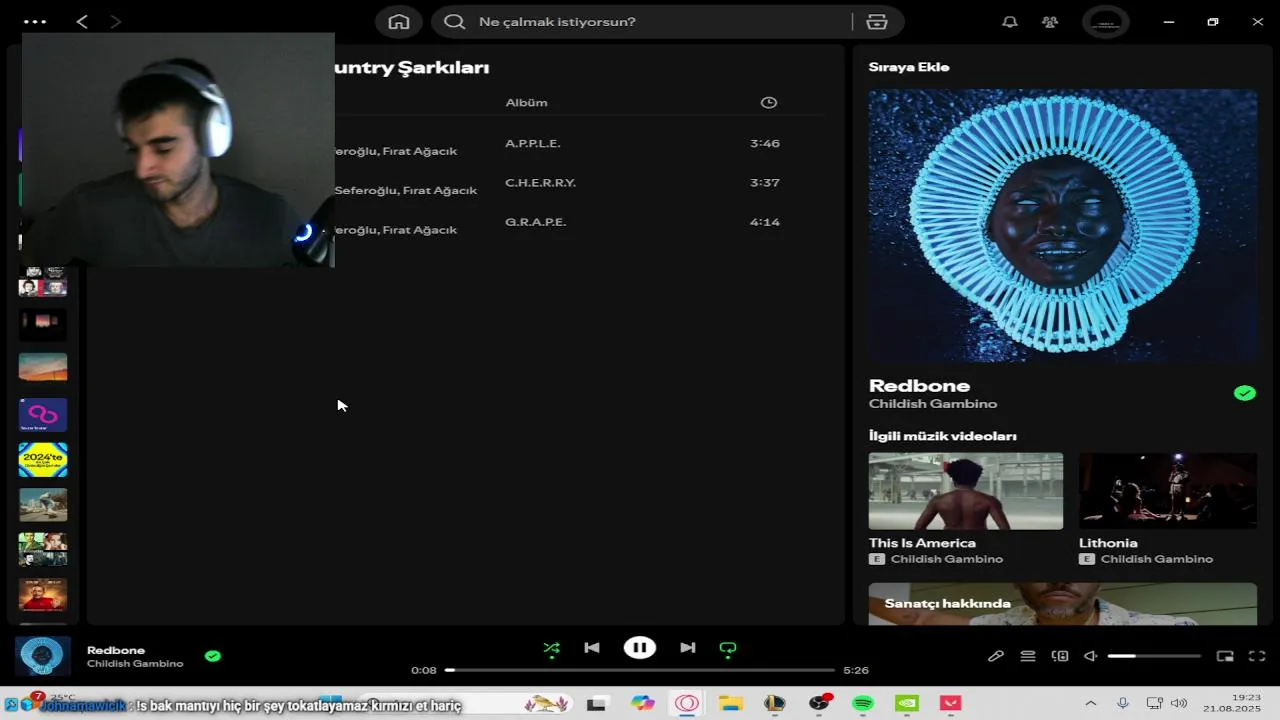
Task: Adjust the volume slider
Action: point(1154,656)
